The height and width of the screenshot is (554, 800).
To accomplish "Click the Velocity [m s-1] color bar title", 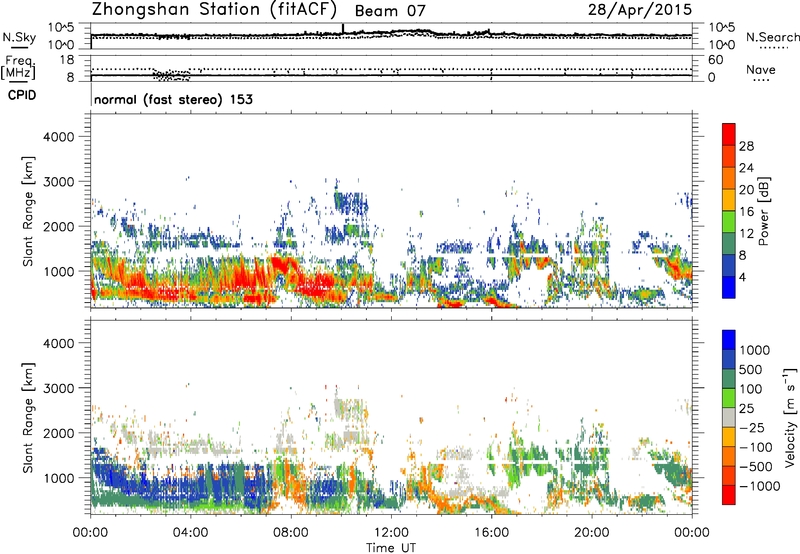I will tap(790, 417).
